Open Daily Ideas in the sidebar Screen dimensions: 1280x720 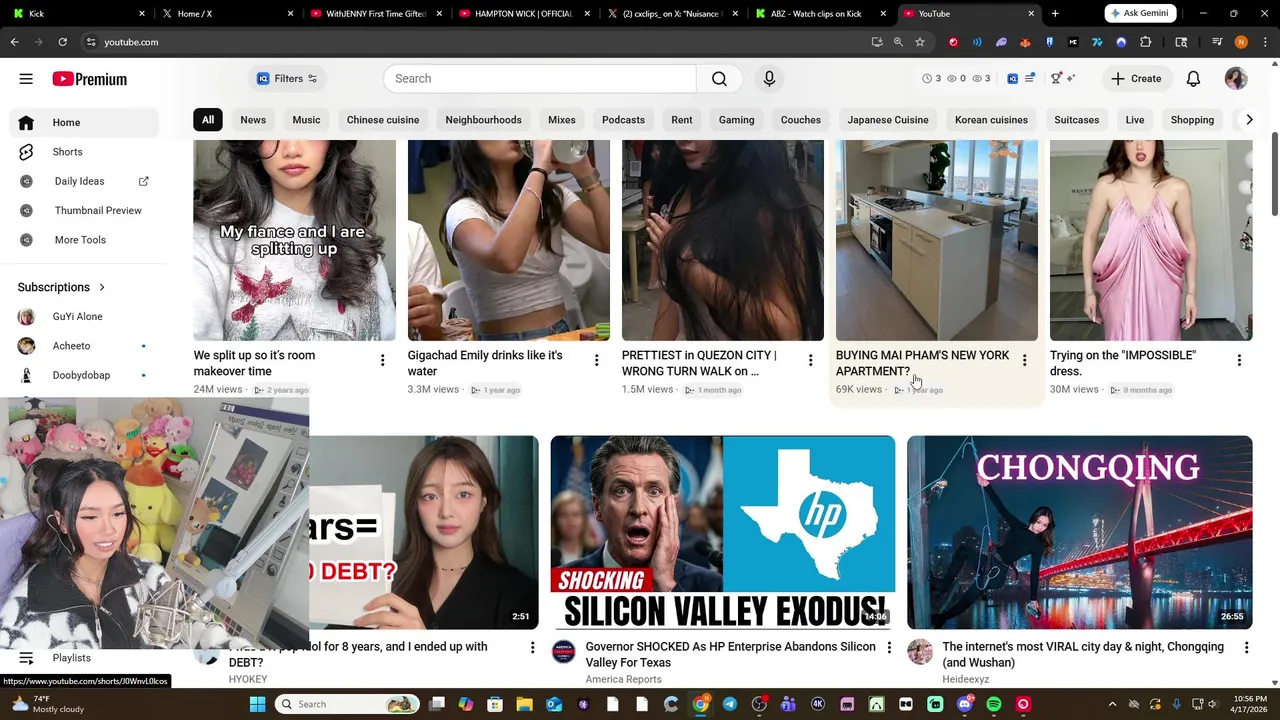tap(84, 181)
